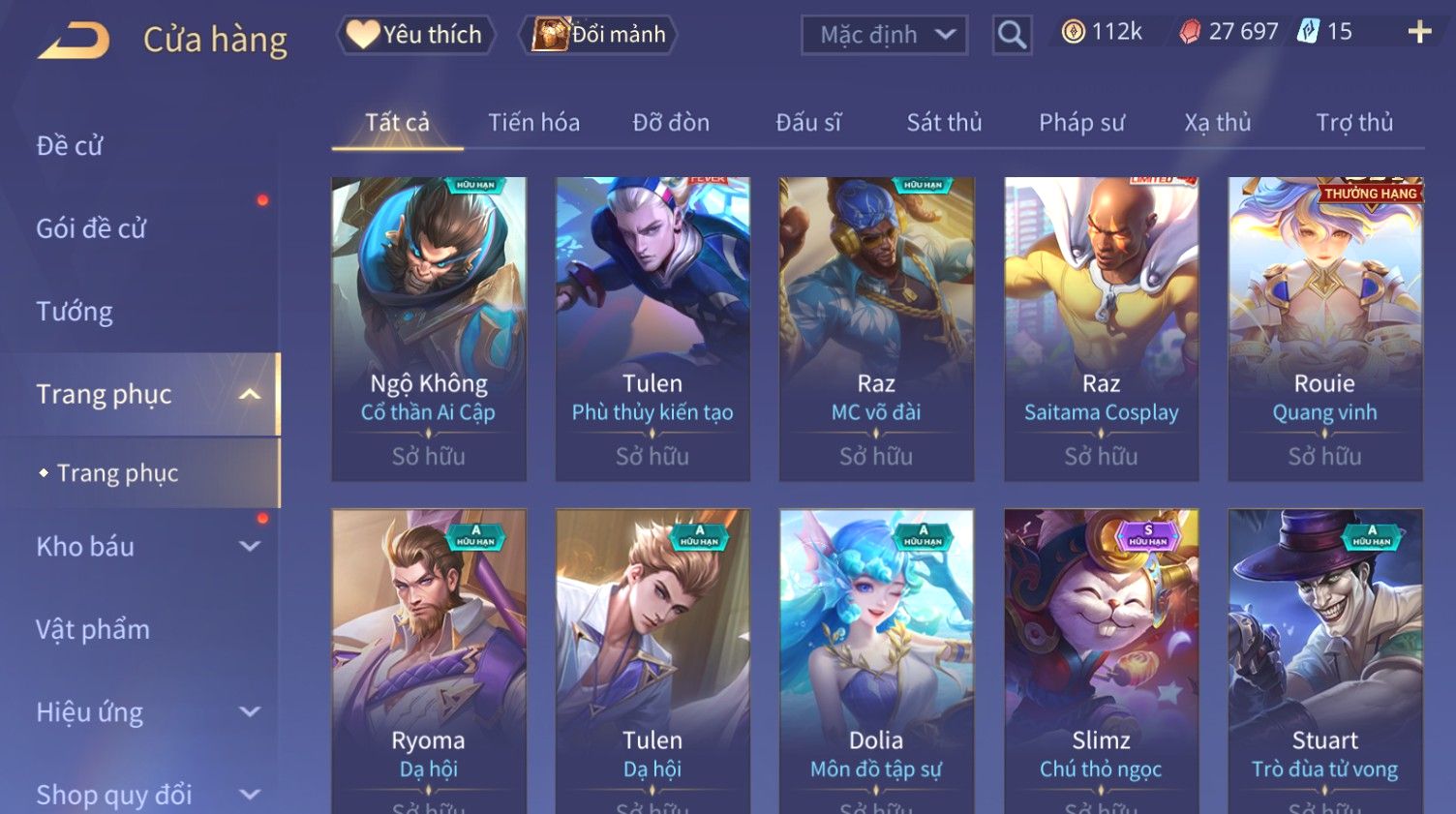This screenshot has width=1456, height=814.
Task: Open Yêu thích favorites heart button
Action: pos(415,35)
